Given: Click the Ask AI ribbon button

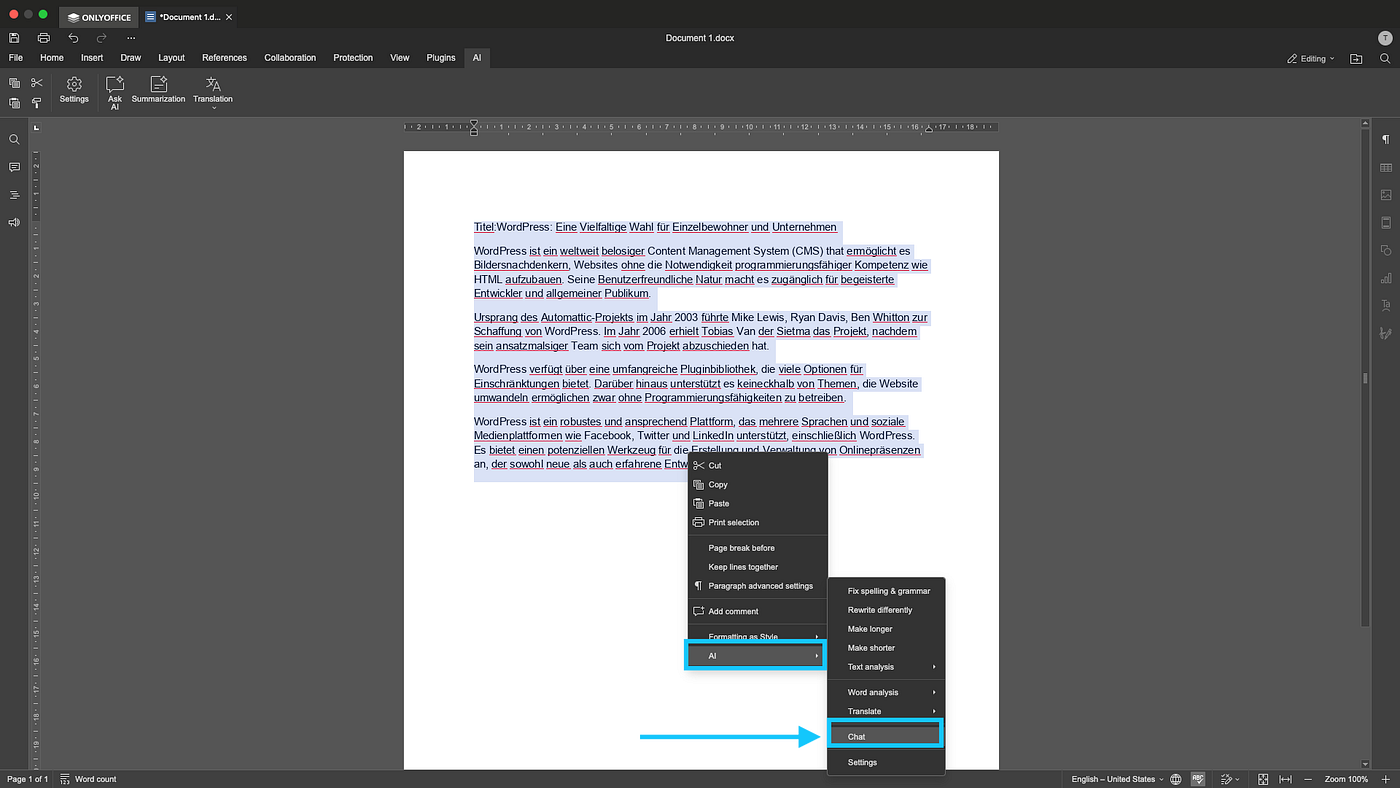Looking at the screenshot, I should tap(115, 93).
